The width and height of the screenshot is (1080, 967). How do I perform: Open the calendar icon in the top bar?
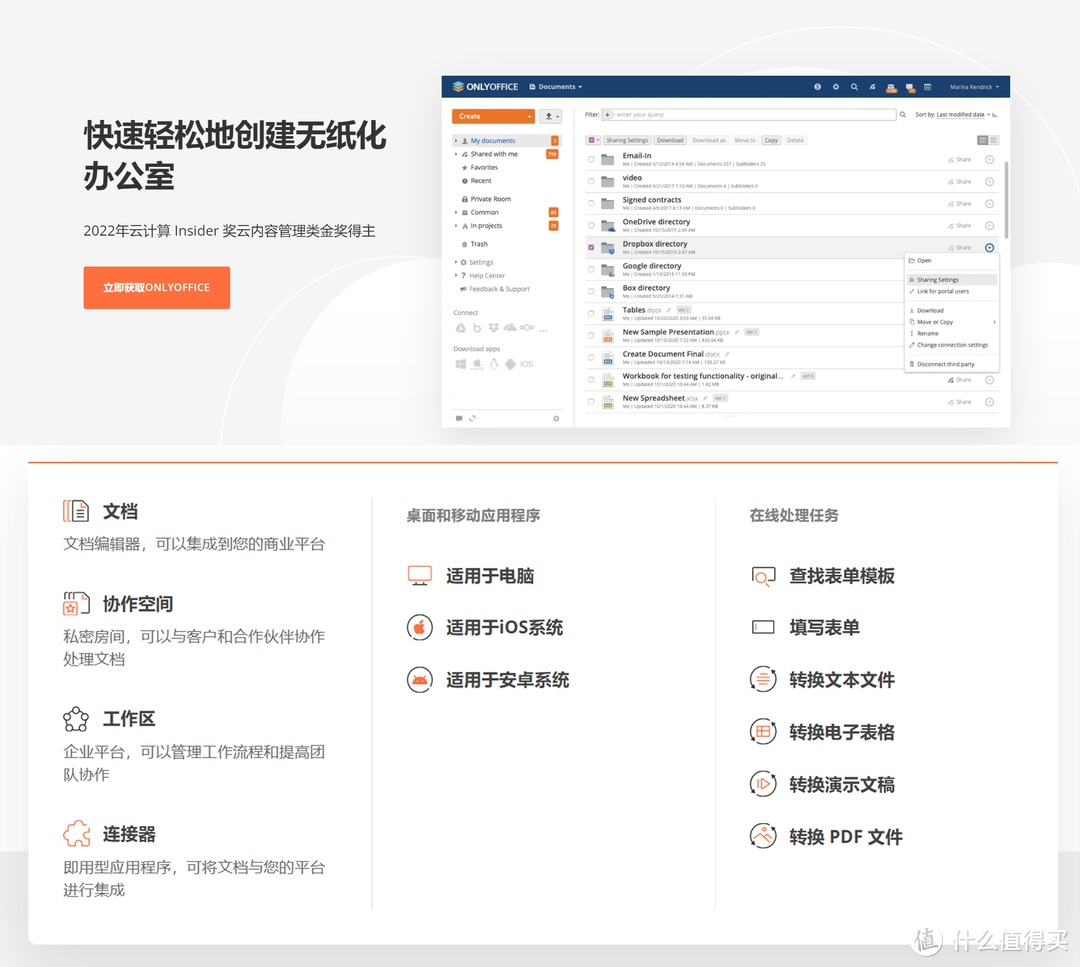pyautogui.click(x=928, y=87)
